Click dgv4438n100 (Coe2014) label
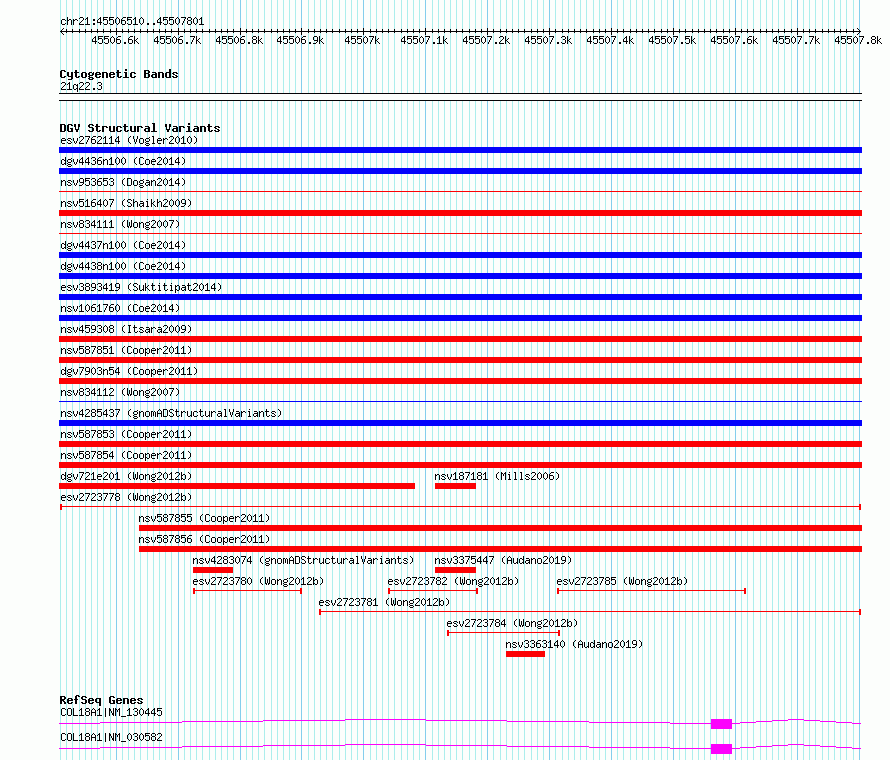The image size is (890, 760). pos(123,266)
